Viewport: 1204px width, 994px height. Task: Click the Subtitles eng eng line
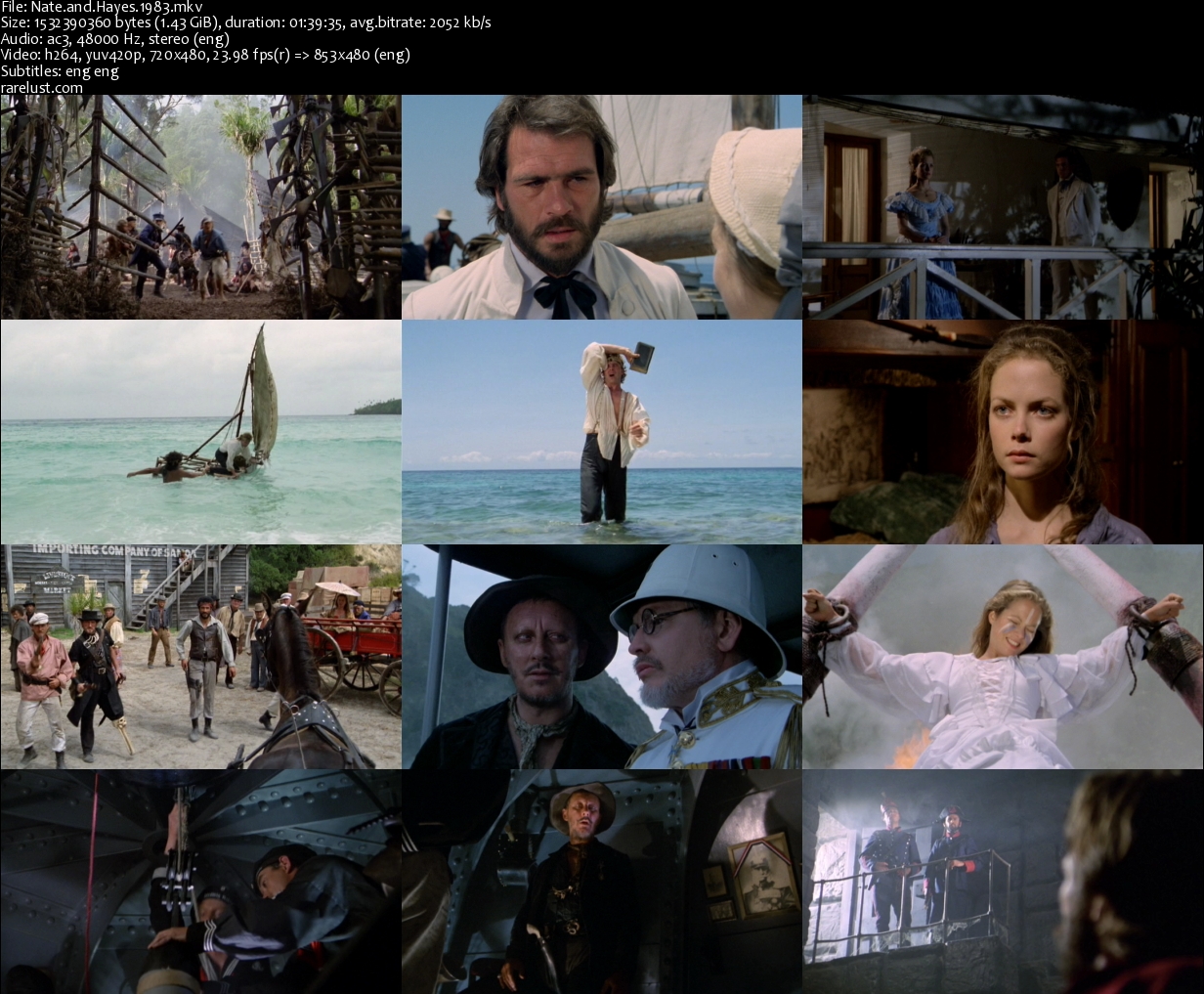60,71
